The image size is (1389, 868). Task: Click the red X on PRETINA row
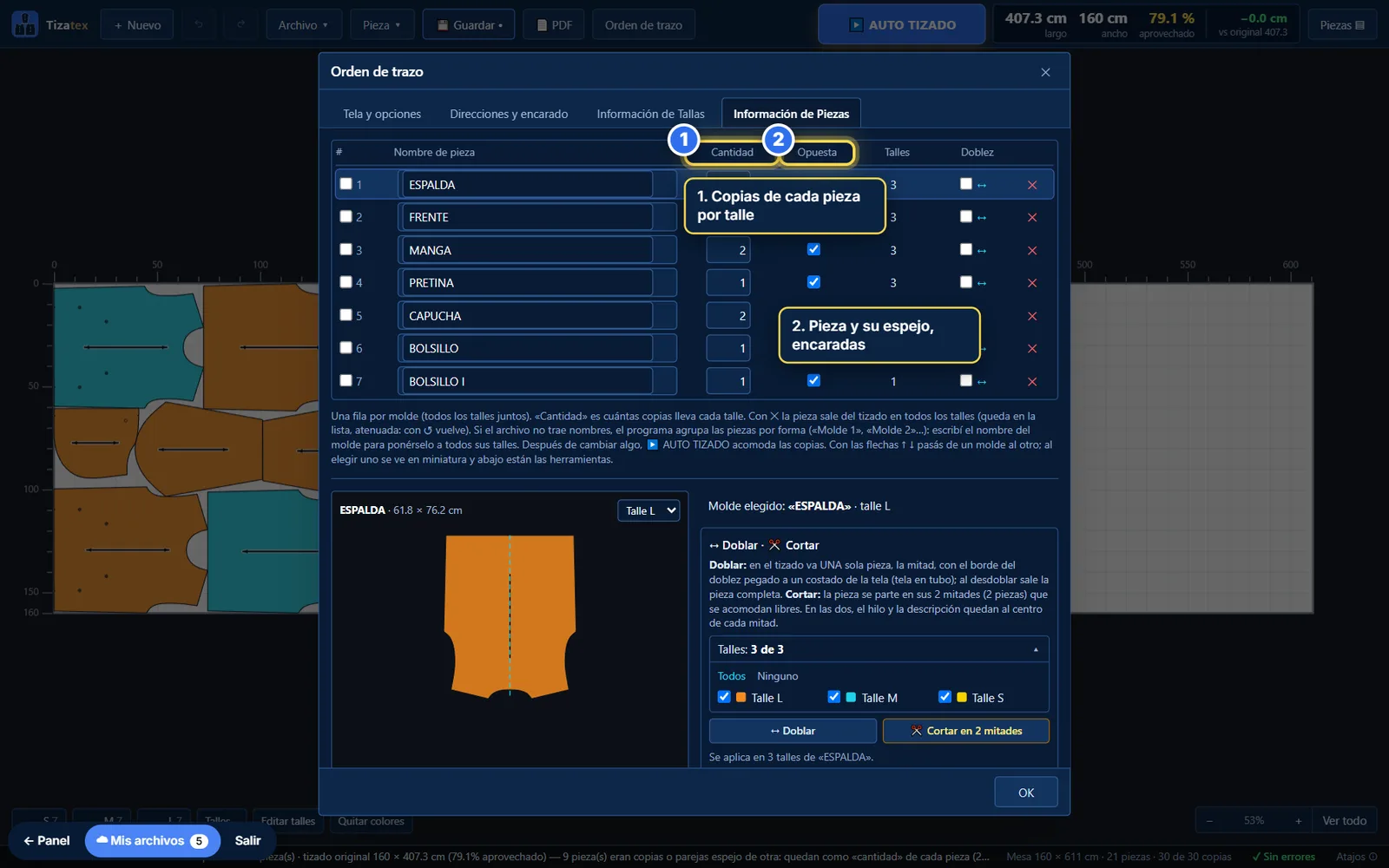pos(1032,283)
